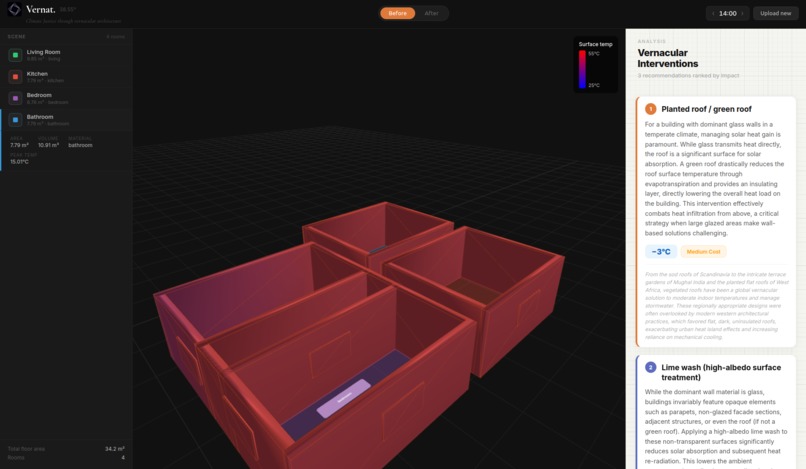Screen dimensions: 806x469
Task: Click the red Kitchen color icon
Action: [15, 77]
